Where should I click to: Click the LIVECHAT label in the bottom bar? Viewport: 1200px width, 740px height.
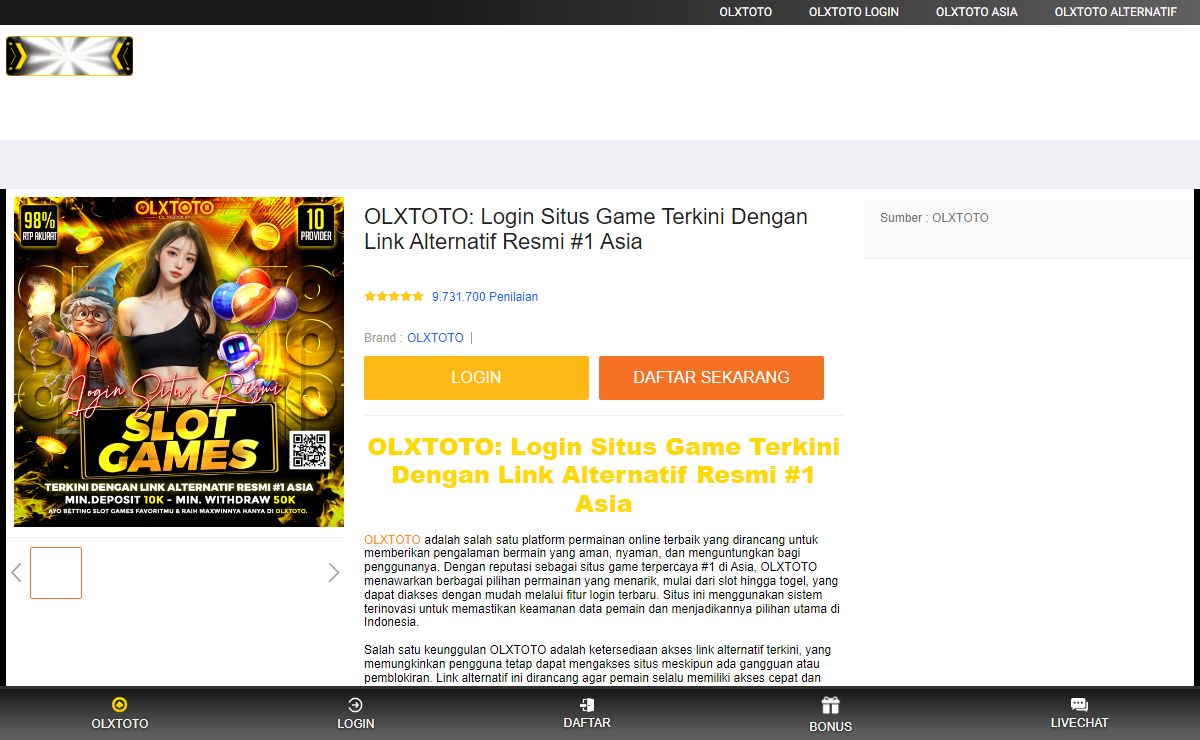click(x=1079, y=723)
